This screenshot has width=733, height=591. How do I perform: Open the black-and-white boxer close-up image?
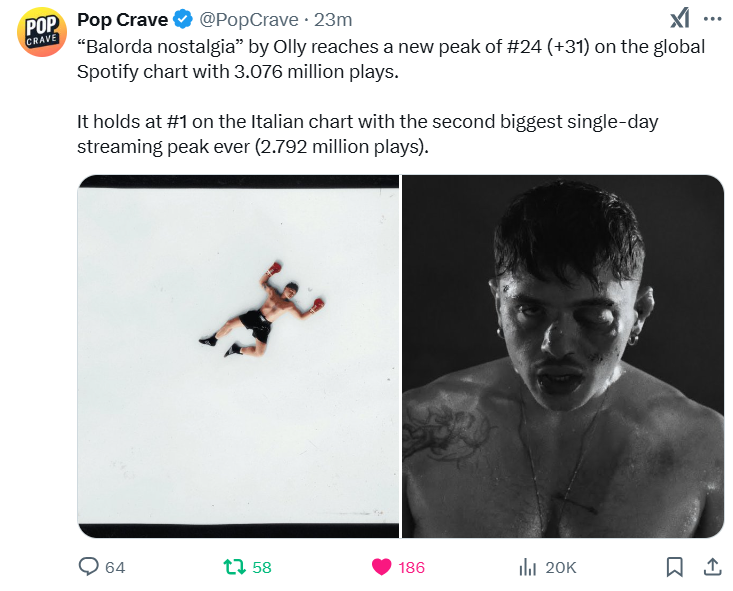pos(562,356)
